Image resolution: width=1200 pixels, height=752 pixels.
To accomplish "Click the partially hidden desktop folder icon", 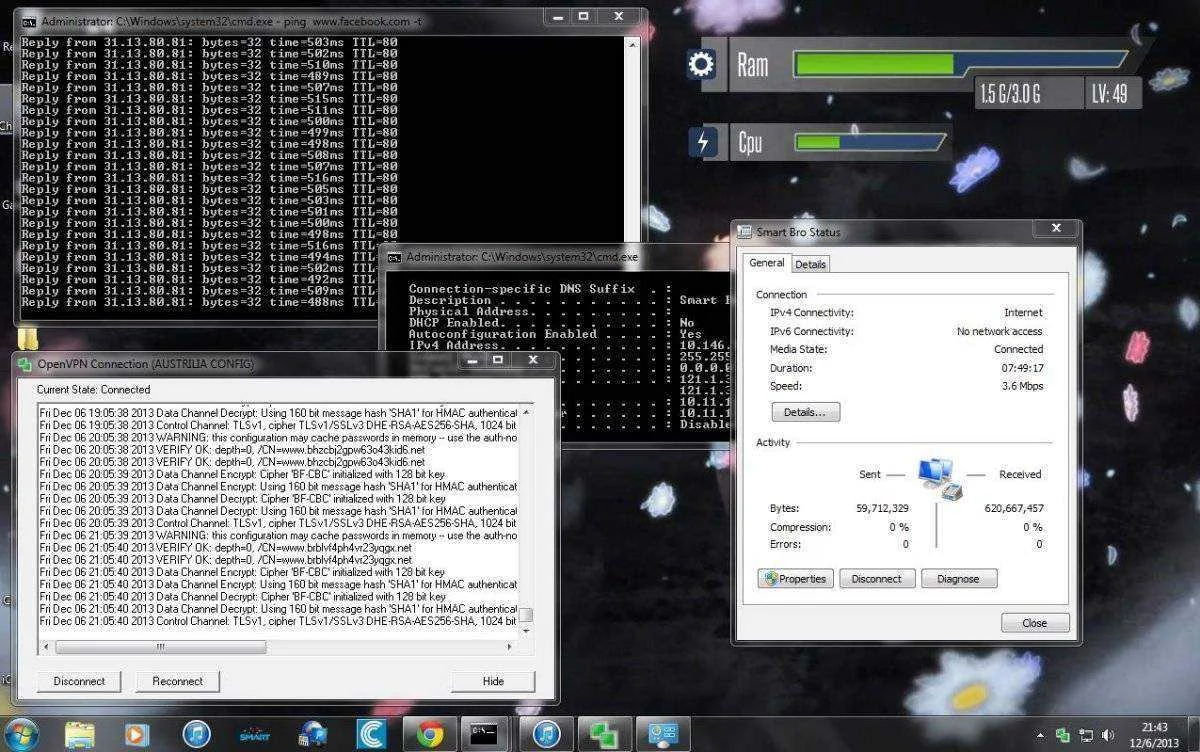I will pyautogui.click(x=29, y=337).
